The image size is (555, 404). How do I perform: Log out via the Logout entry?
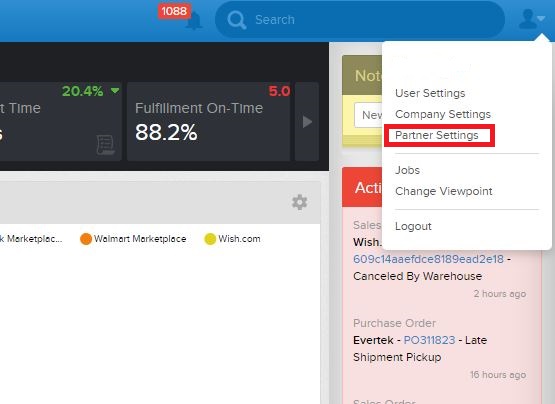click(x=413, y=226)
